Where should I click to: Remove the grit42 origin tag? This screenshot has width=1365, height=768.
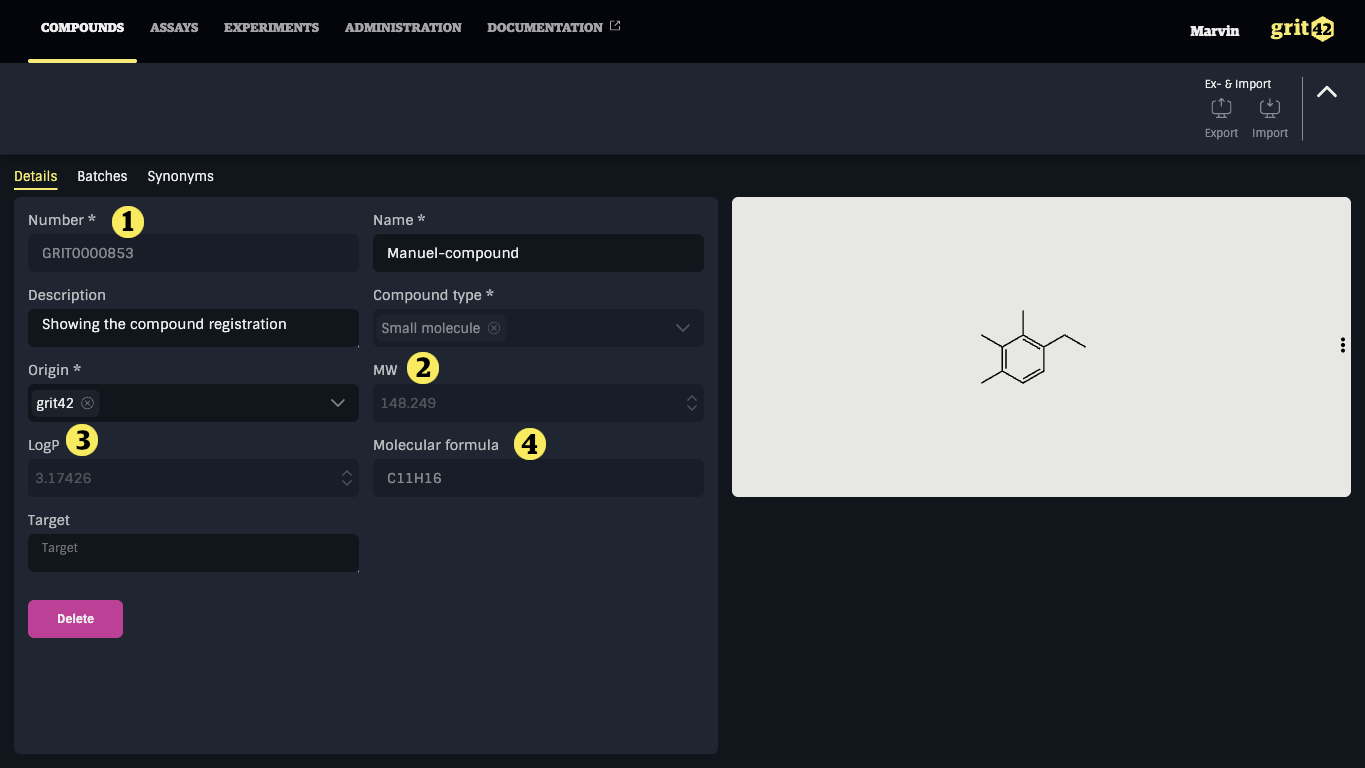88,403
